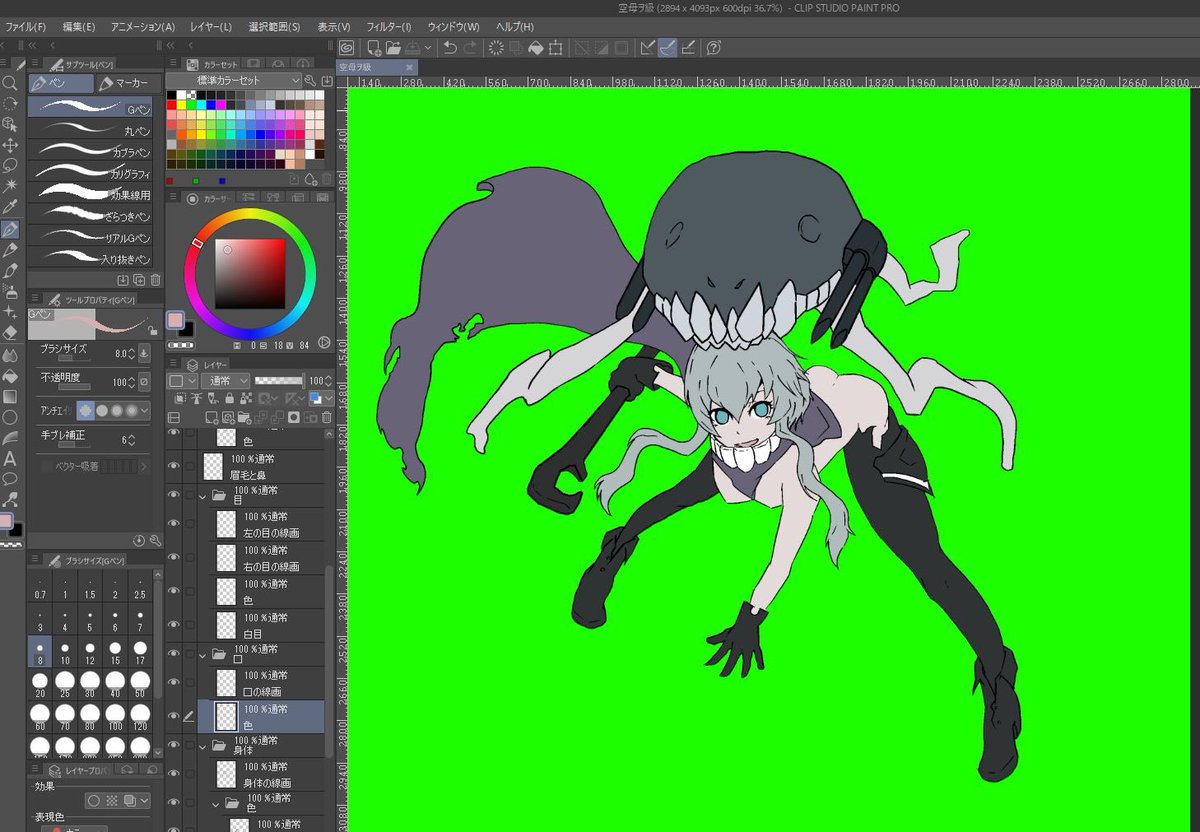Collapse the 口 layer folder

pyautogui.click(x=203, y=655)
